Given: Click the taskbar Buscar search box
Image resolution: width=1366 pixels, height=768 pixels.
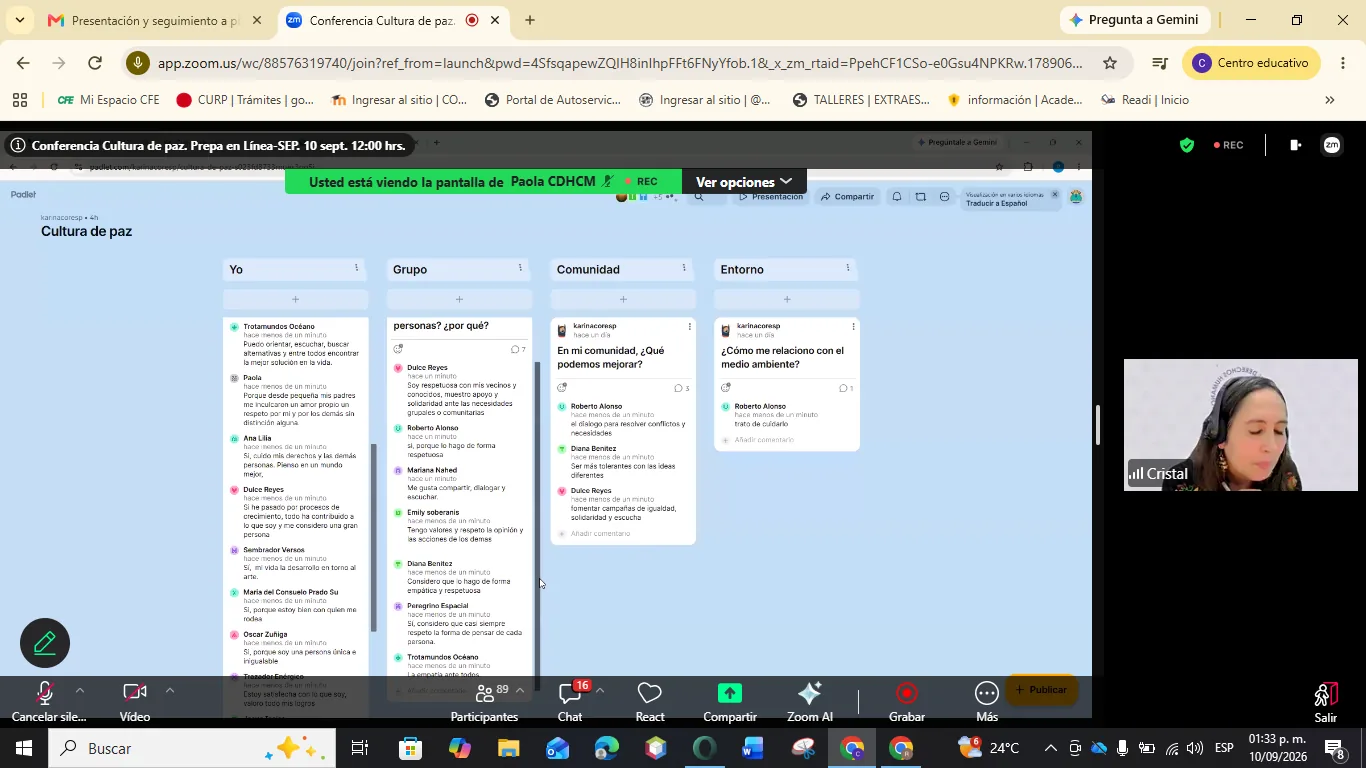Looking at the screenshot, I should (193, 748).
